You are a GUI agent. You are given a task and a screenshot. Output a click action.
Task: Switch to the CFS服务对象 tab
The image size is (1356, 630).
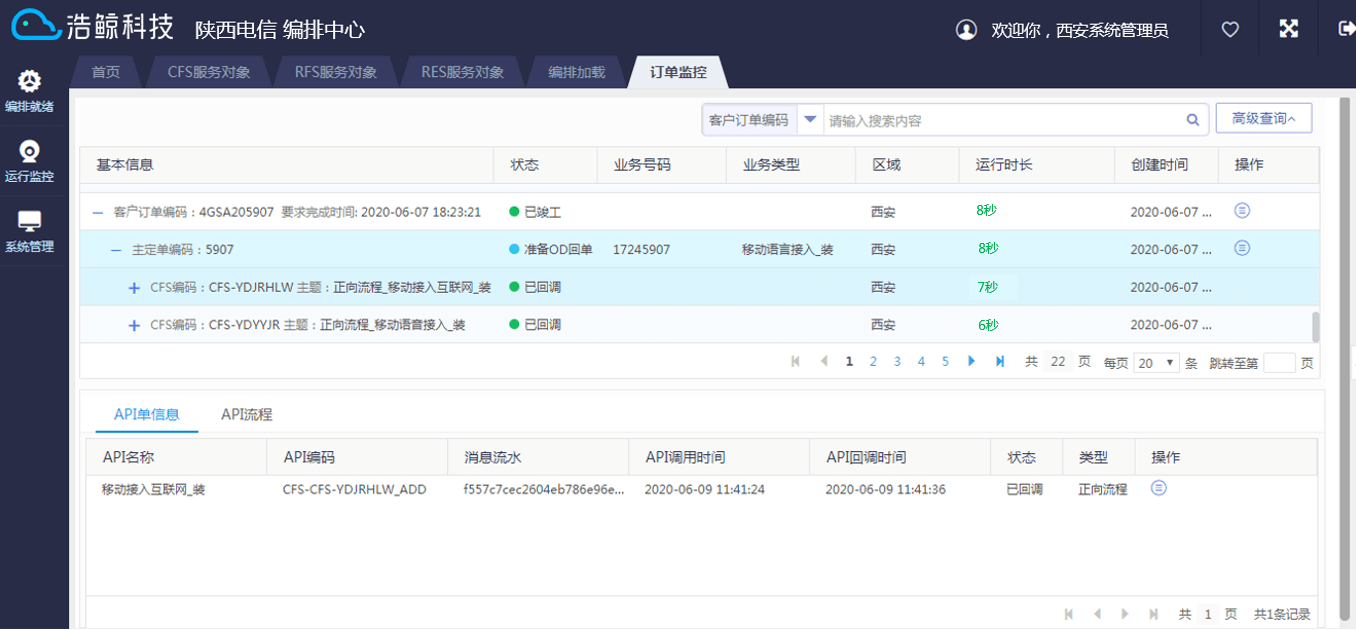coord(208,72)
